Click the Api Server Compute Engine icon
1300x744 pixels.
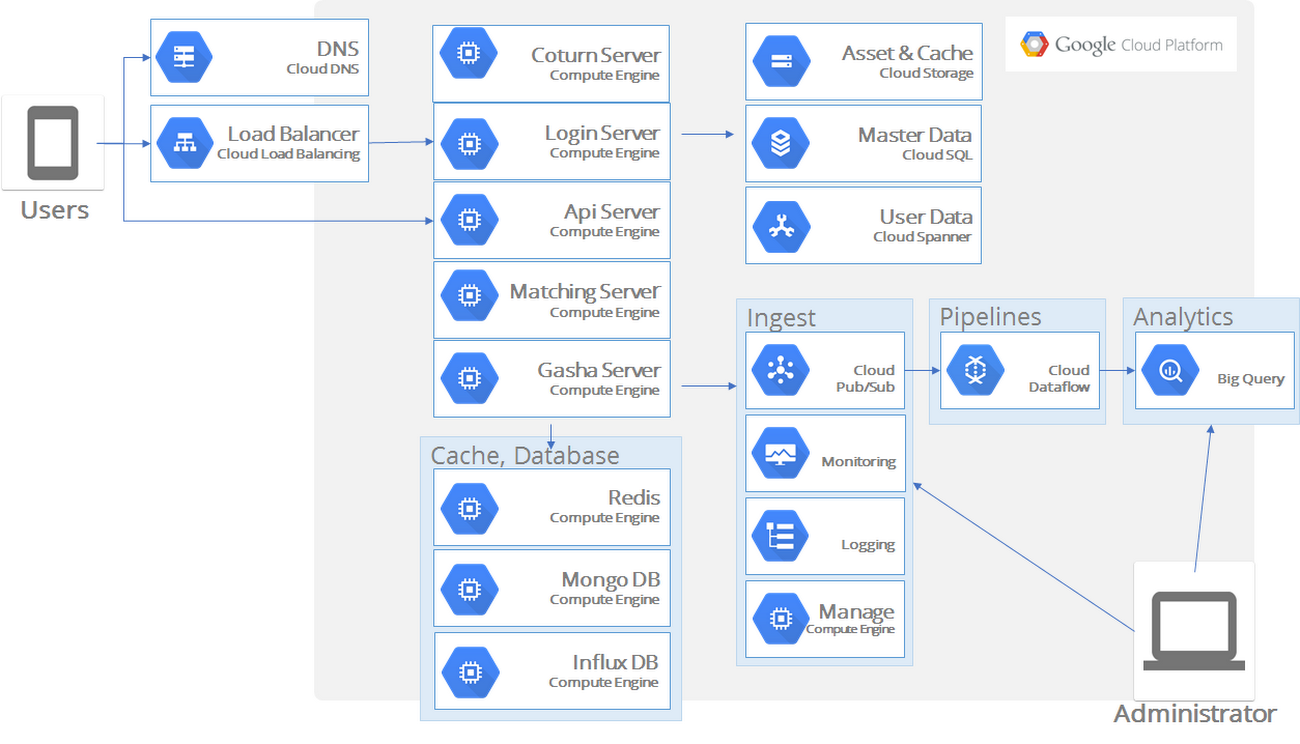[467, 220]
